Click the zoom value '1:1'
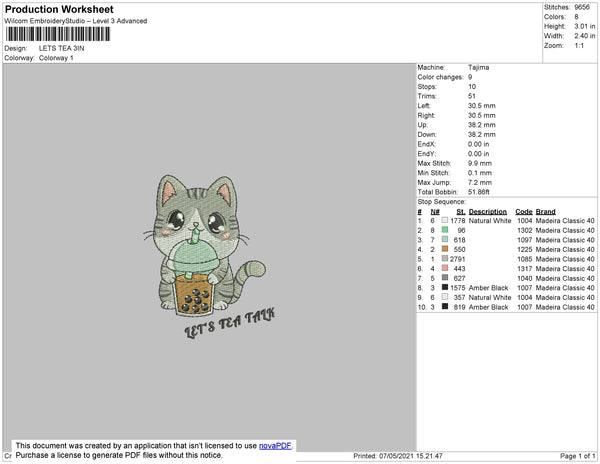 (579, 46)
